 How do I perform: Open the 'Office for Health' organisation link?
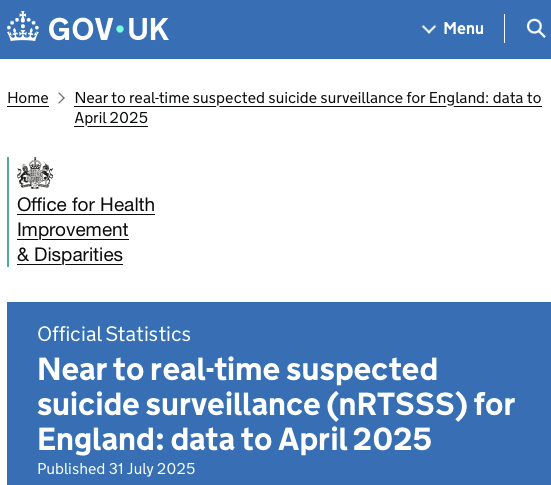coord(86,205)
